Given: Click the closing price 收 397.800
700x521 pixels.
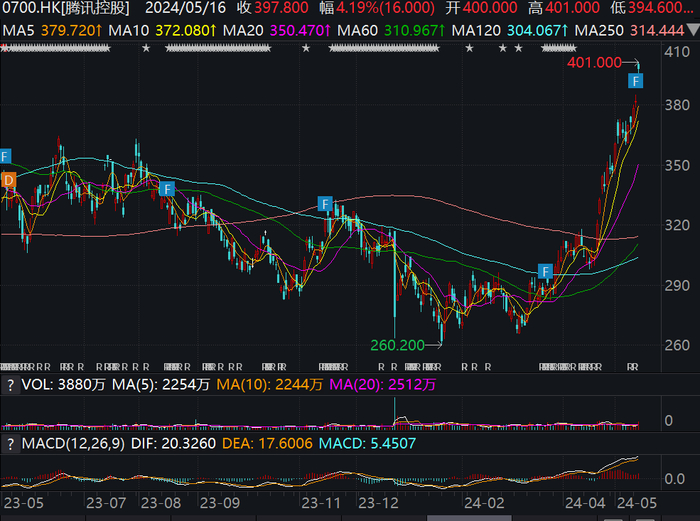Looking at the screenshot, I should pyautogui.click(x=272, y=8).
